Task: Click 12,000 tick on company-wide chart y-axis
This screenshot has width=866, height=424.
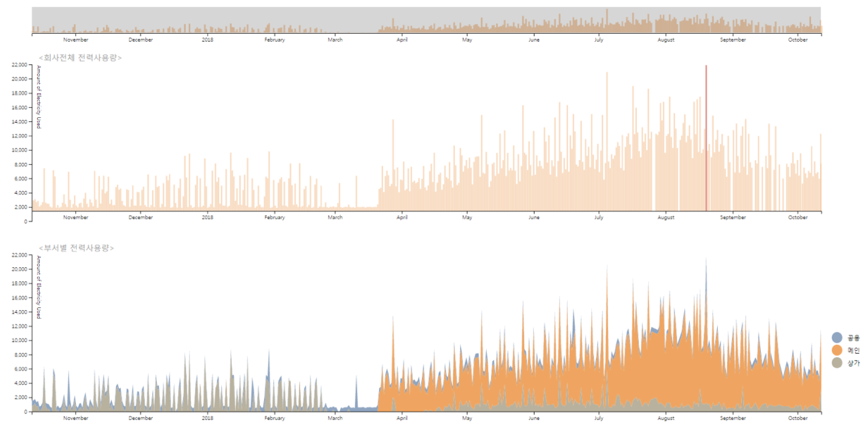Action: click(19, 136)
